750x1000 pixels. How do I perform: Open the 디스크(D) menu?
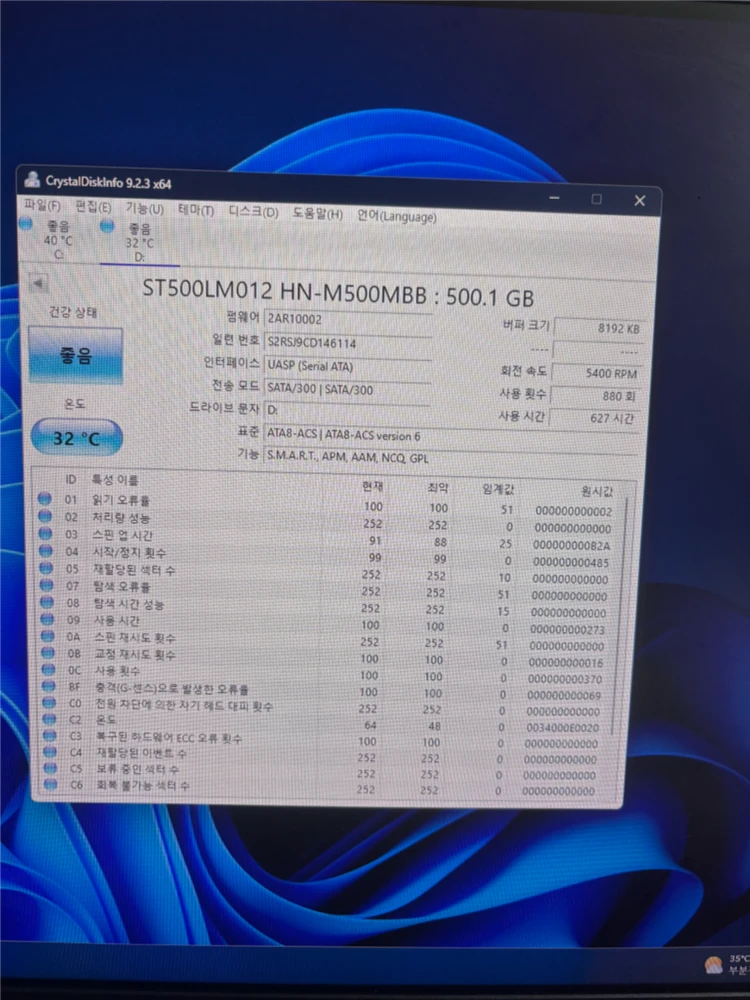[x=253, y=212]
